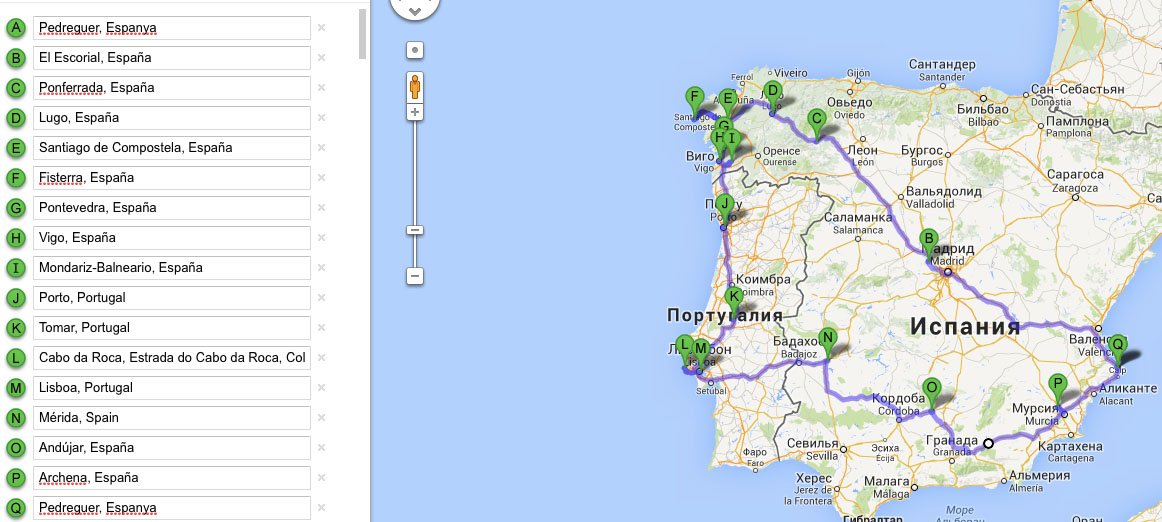
Task: Pan map down with compass arrow
Action: tap(415, 11)
